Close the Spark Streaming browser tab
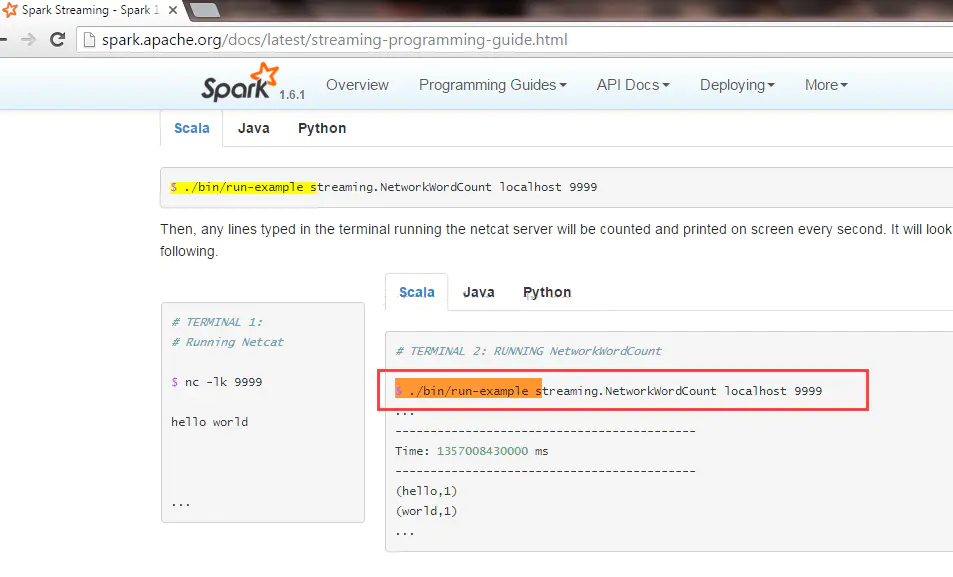This screenshot has height=577, width=953. pyautogui.click(x=172, y=10)
